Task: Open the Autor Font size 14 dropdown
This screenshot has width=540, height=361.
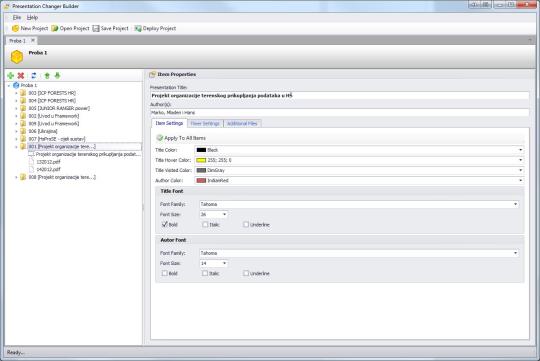Action: point(225,263)
